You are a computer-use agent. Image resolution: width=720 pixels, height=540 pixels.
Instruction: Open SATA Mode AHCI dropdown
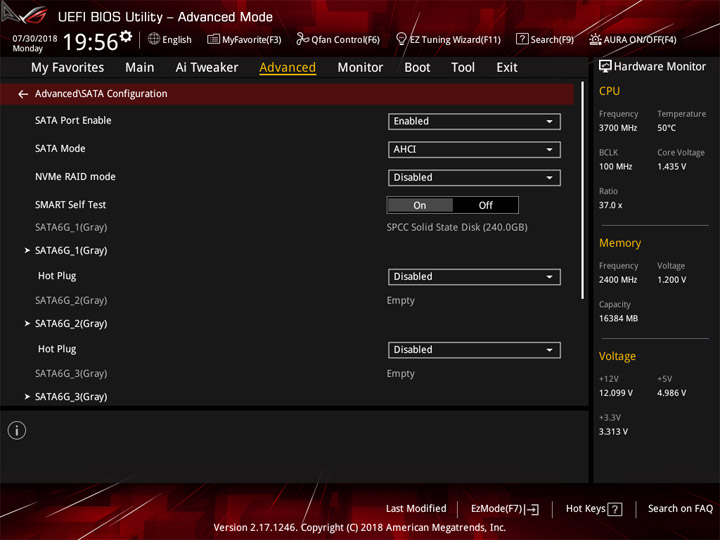pyautogui.click(x=474, y=149)
